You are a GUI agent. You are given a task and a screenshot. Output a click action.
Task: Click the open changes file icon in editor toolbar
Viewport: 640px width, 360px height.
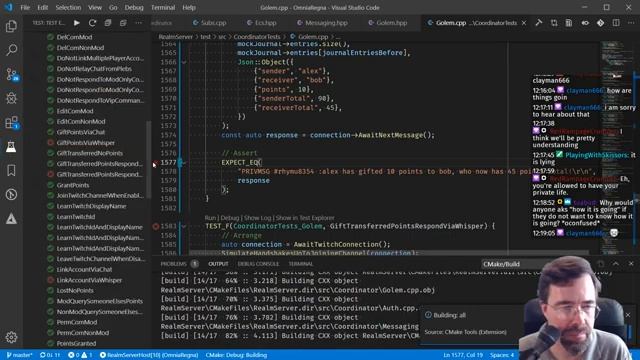point(569,23)
